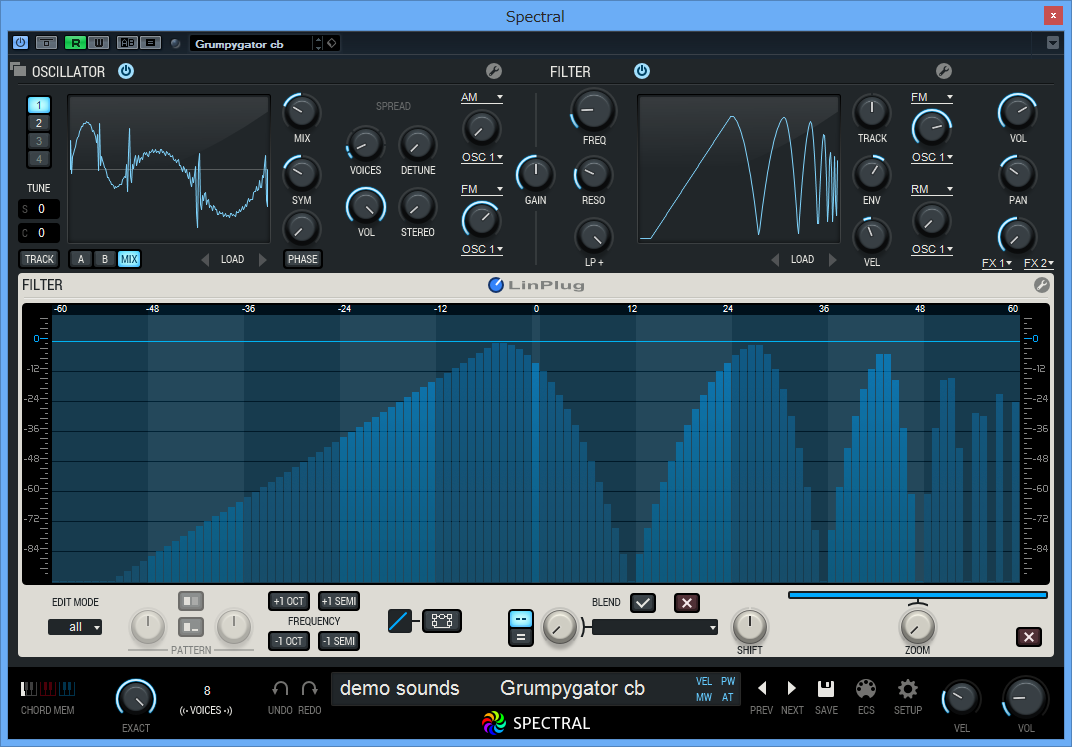Open the BLEND selection dropdown
The width and height of the screenshot is (1072, 747).
[x=655, y=627]
